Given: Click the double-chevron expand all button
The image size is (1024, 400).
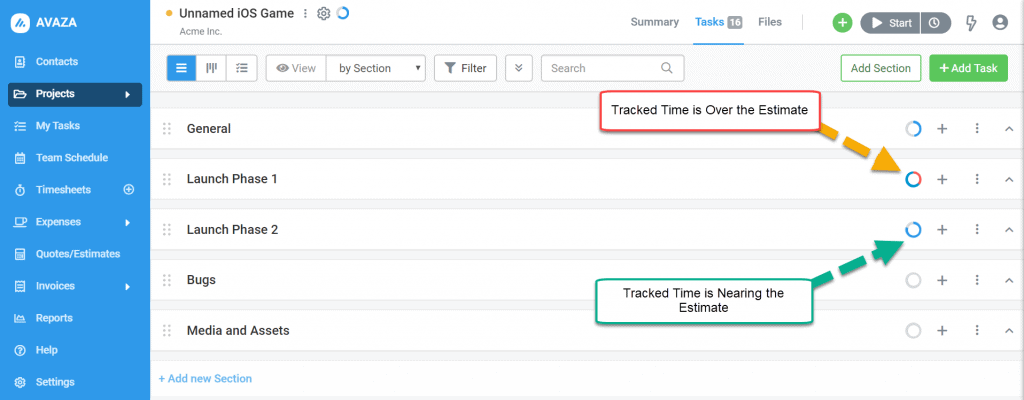Looking at the screenshot, I should 518,68.
